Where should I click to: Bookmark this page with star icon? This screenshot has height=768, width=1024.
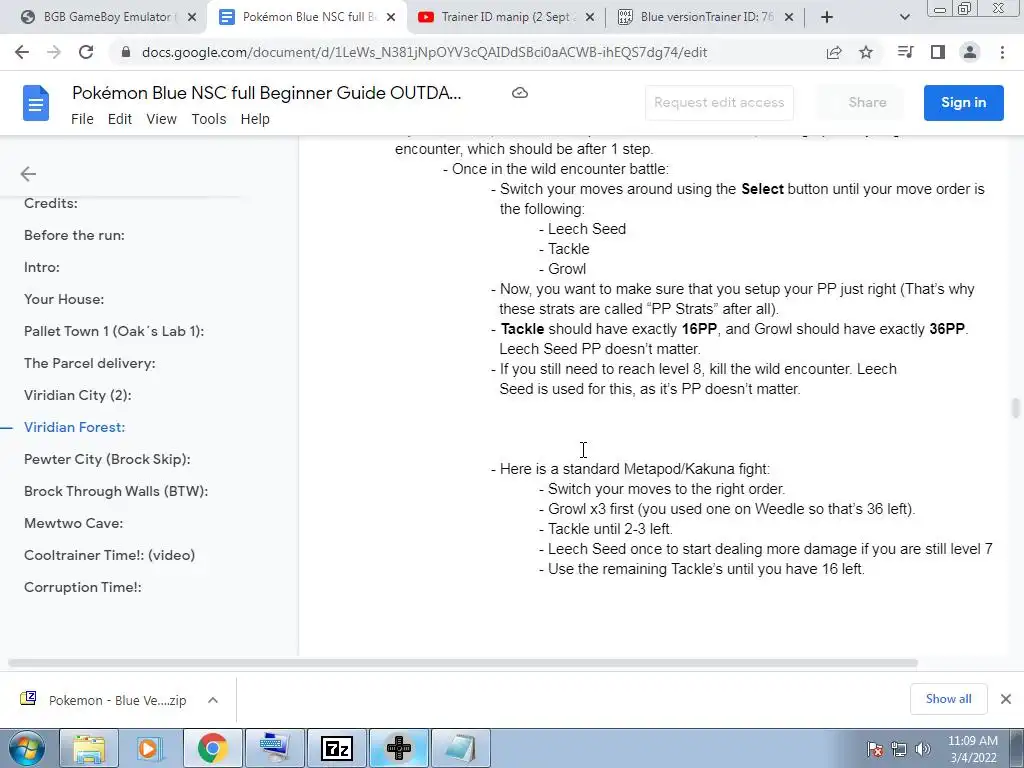(866, 52)
